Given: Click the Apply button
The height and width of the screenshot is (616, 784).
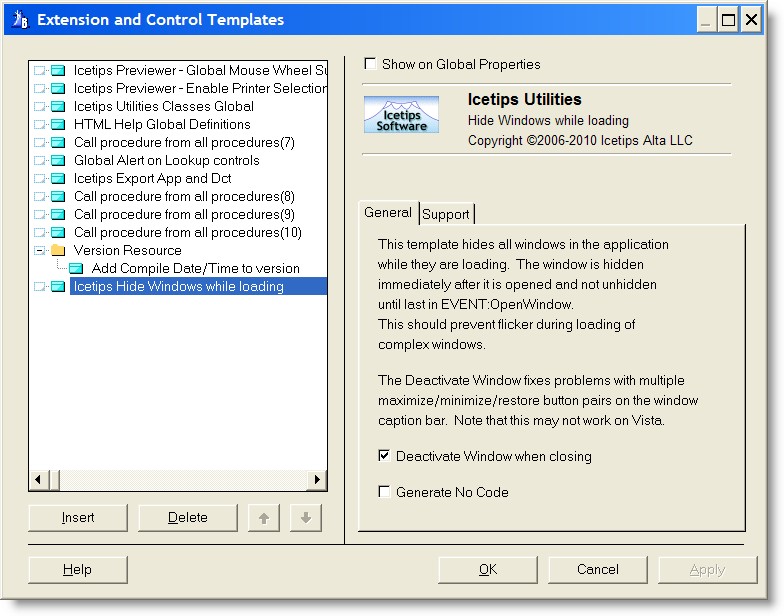Looking at the screenshot, I should pyautogui.click(x=708, y=570).
